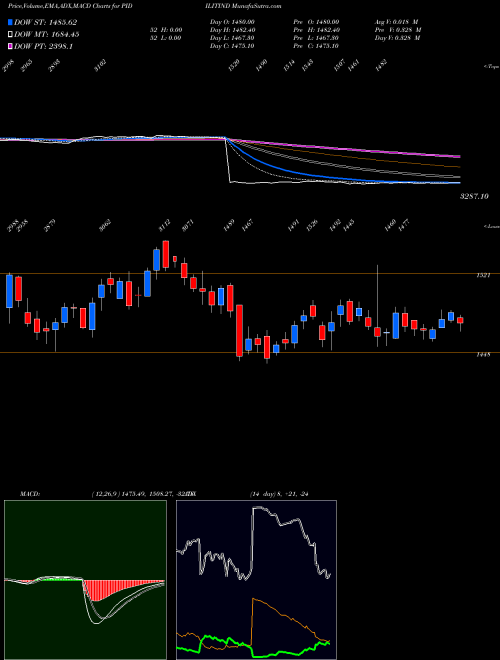
Task: Click the Pre V: 0.328 M value
Action: pyautogui.click(x=398, y=30)
